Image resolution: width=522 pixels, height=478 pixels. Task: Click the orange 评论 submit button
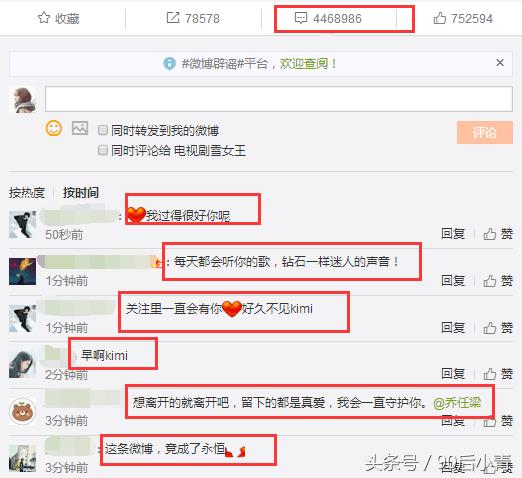(485, 132)
